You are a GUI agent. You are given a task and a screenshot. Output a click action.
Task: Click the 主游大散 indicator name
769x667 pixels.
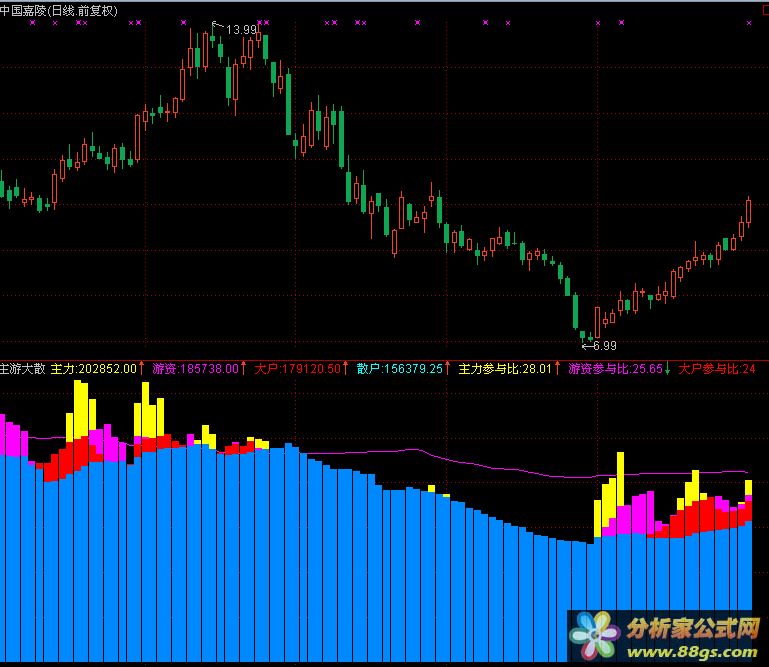23,369
